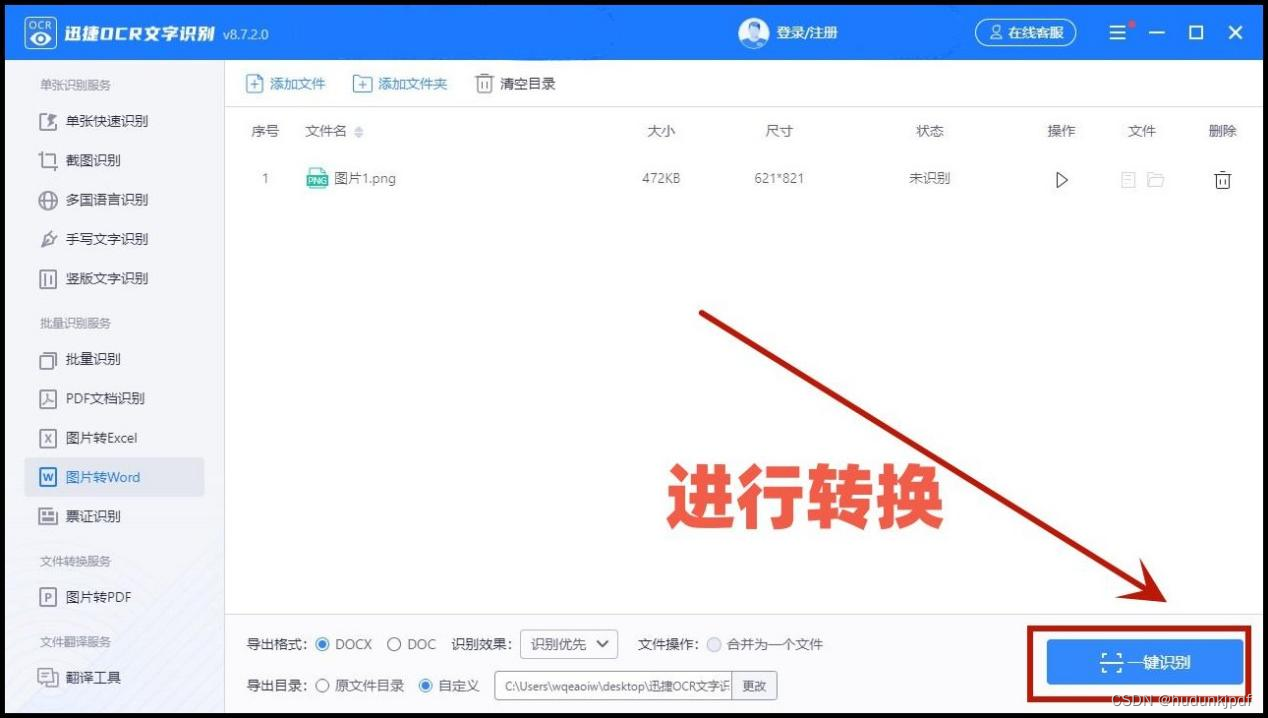Image resolution: width=1268 pixels, height=718 pixels.
Task: Open 翻译工具 in the sidebar
Action: coord(114,677)
